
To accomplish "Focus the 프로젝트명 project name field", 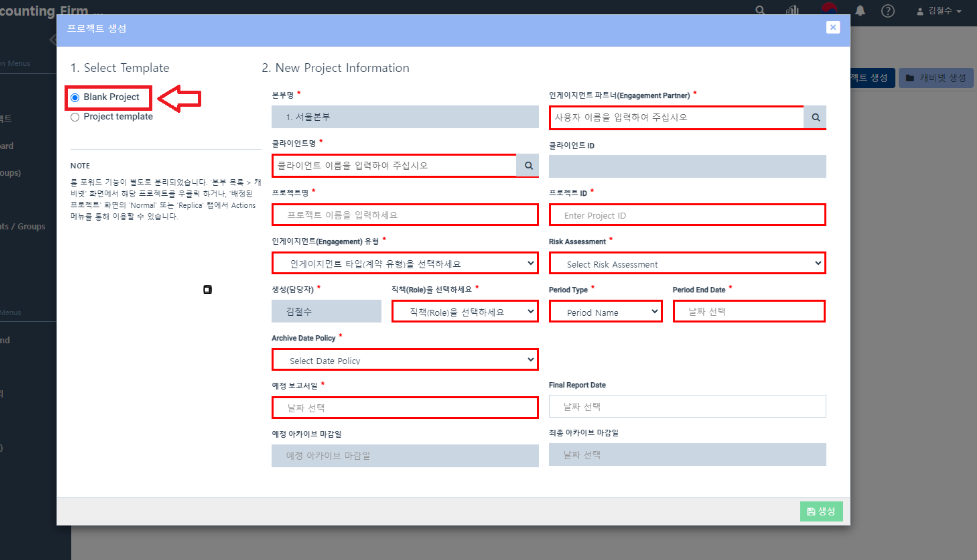I will click(x=405, y=215).
